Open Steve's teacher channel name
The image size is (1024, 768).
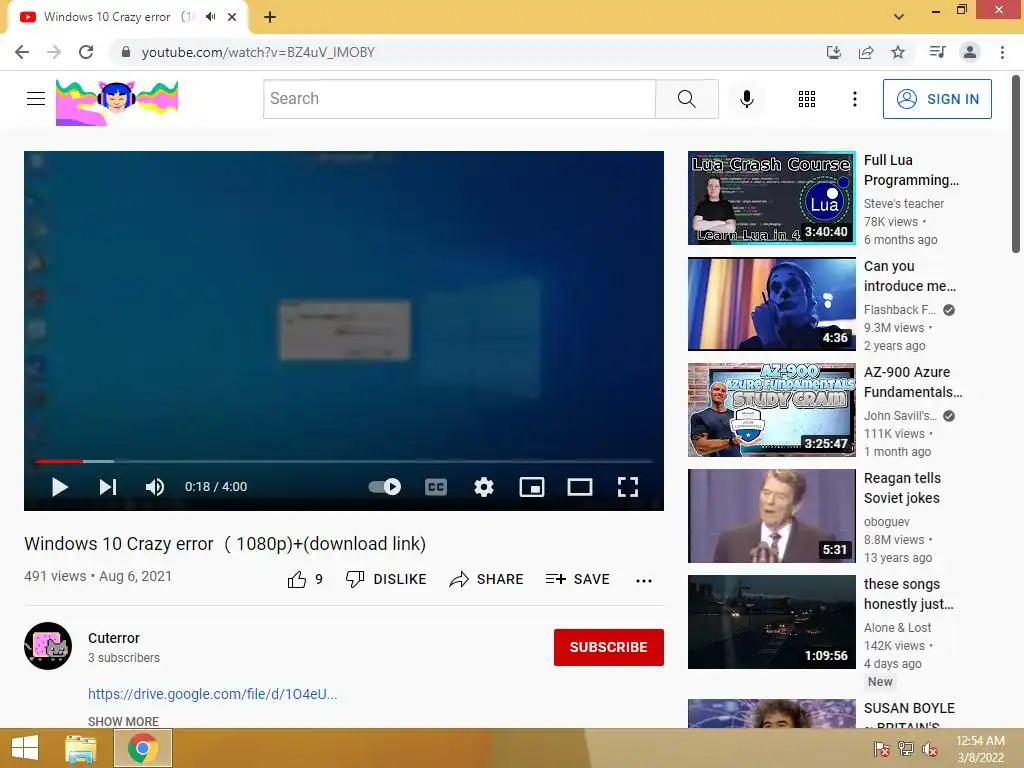904,204
